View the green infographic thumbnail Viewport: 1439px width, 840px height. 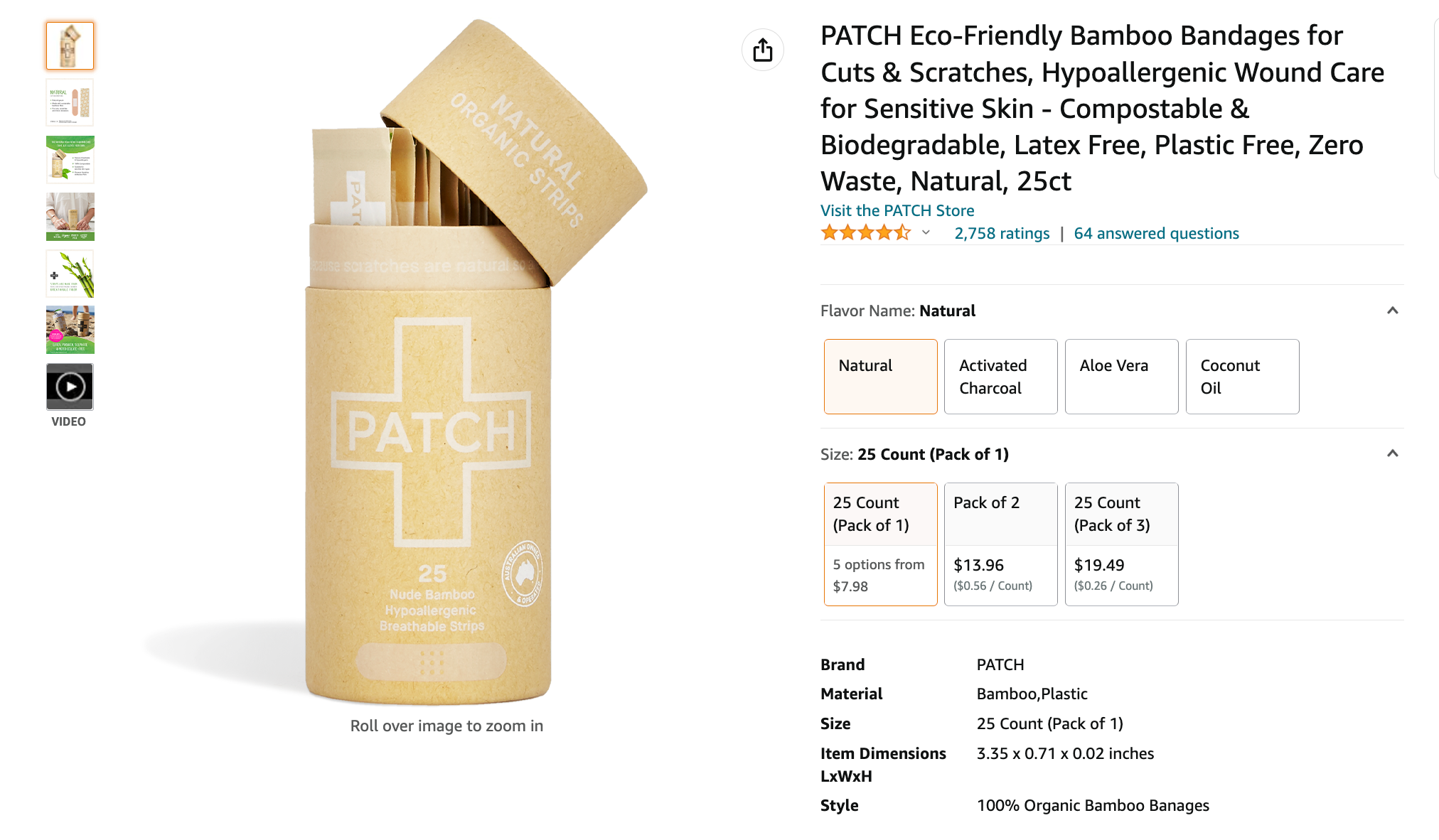coord(70,159)
